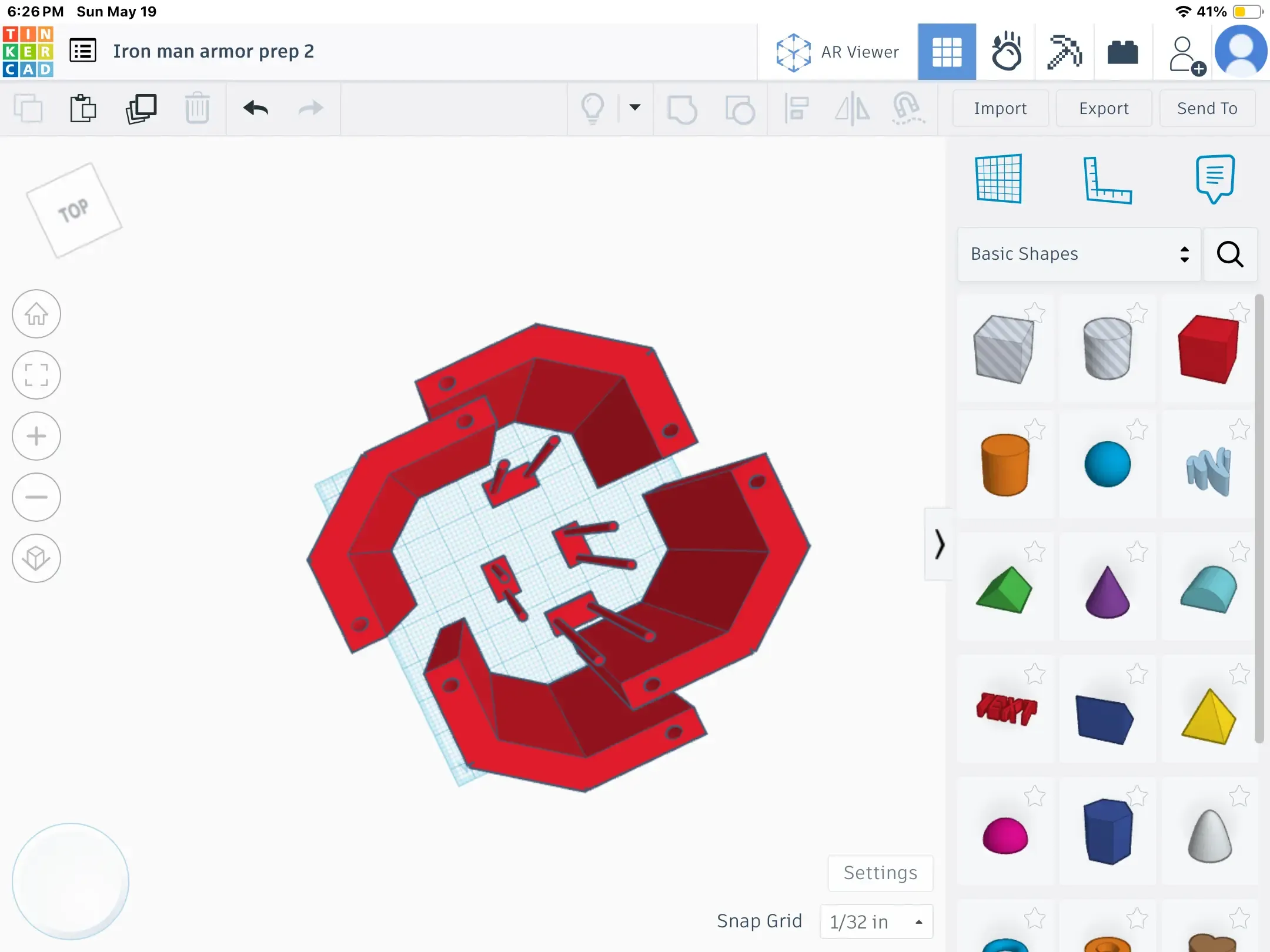Image resolution: width=1270 pixels, height=952 pixels.
Task: Click the Delete trash icon
Action: coord(197,109)
